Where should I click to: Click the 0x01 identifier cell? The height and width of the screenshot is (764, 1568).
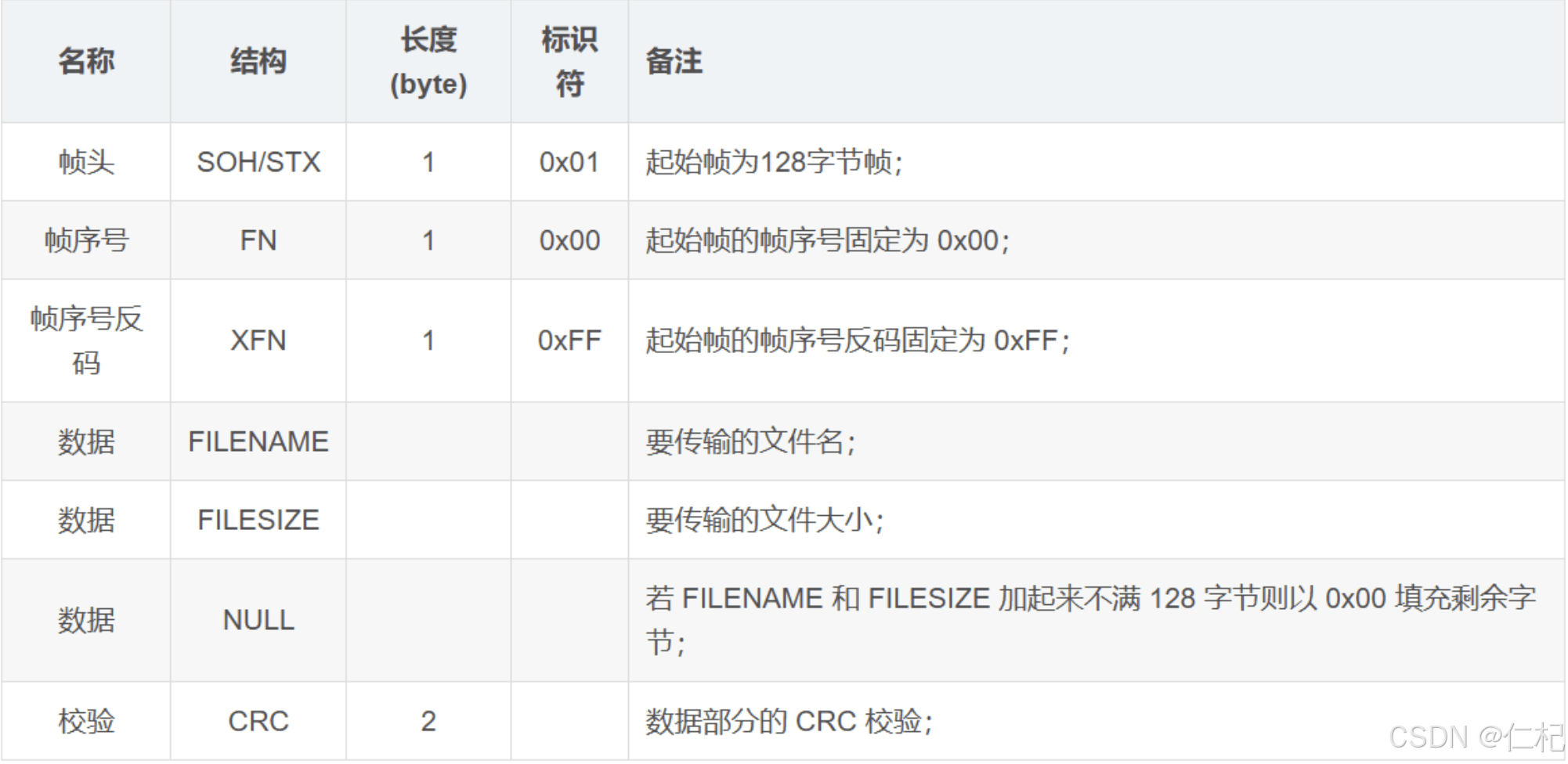pos(569,162)
